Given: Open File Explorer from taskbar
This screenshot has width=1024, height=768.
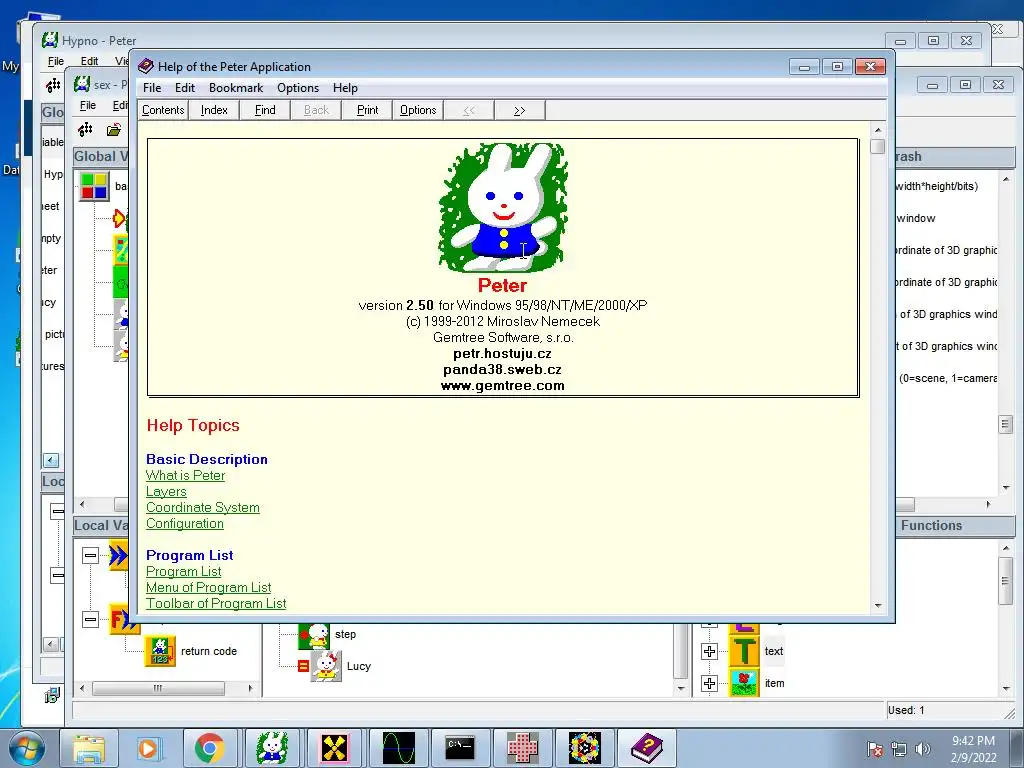Looking at the screenshot, I should (x=89, y=748).
